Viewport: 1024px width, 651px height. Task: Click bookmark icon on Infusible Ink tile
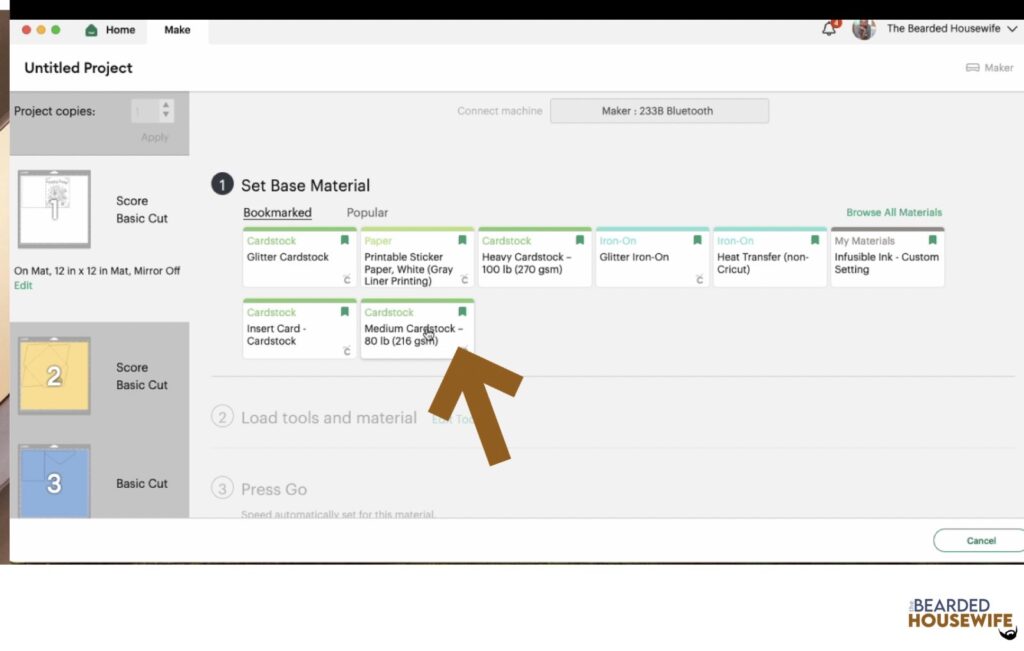pos(932,241)
